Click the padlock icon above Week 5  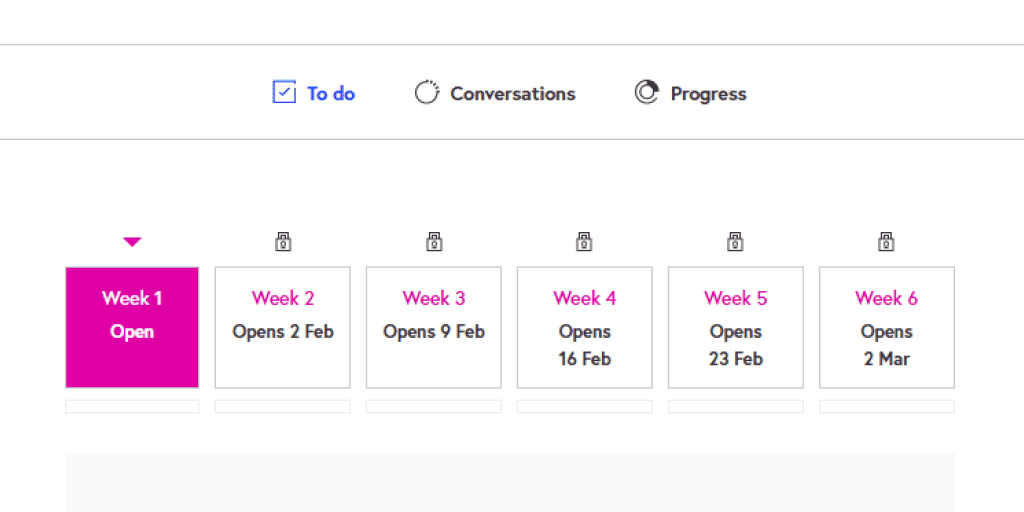pyautogui.click(x=735, y=241)
